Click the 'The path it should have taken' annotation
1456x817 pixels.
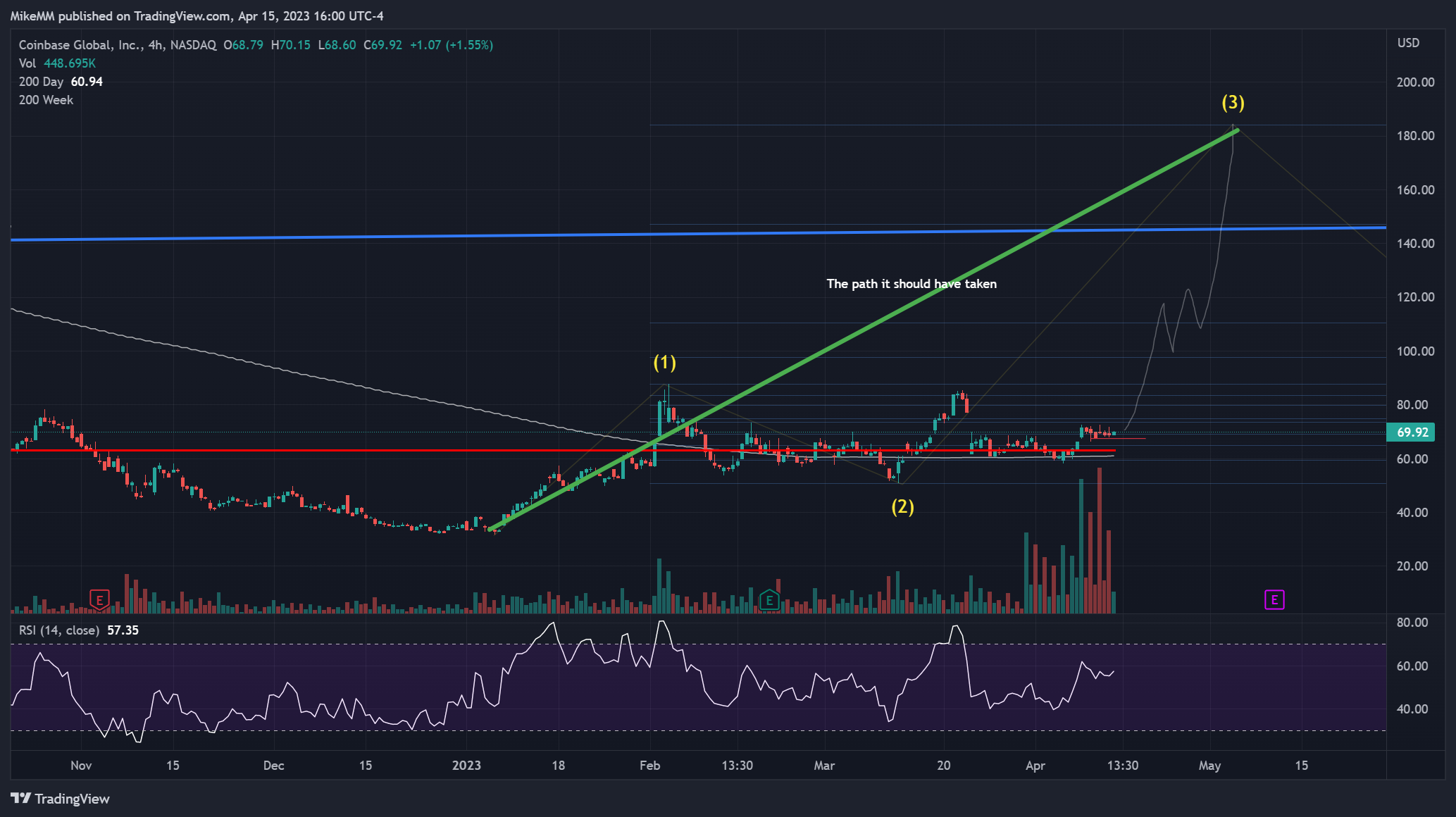click(x=911, y=284)
